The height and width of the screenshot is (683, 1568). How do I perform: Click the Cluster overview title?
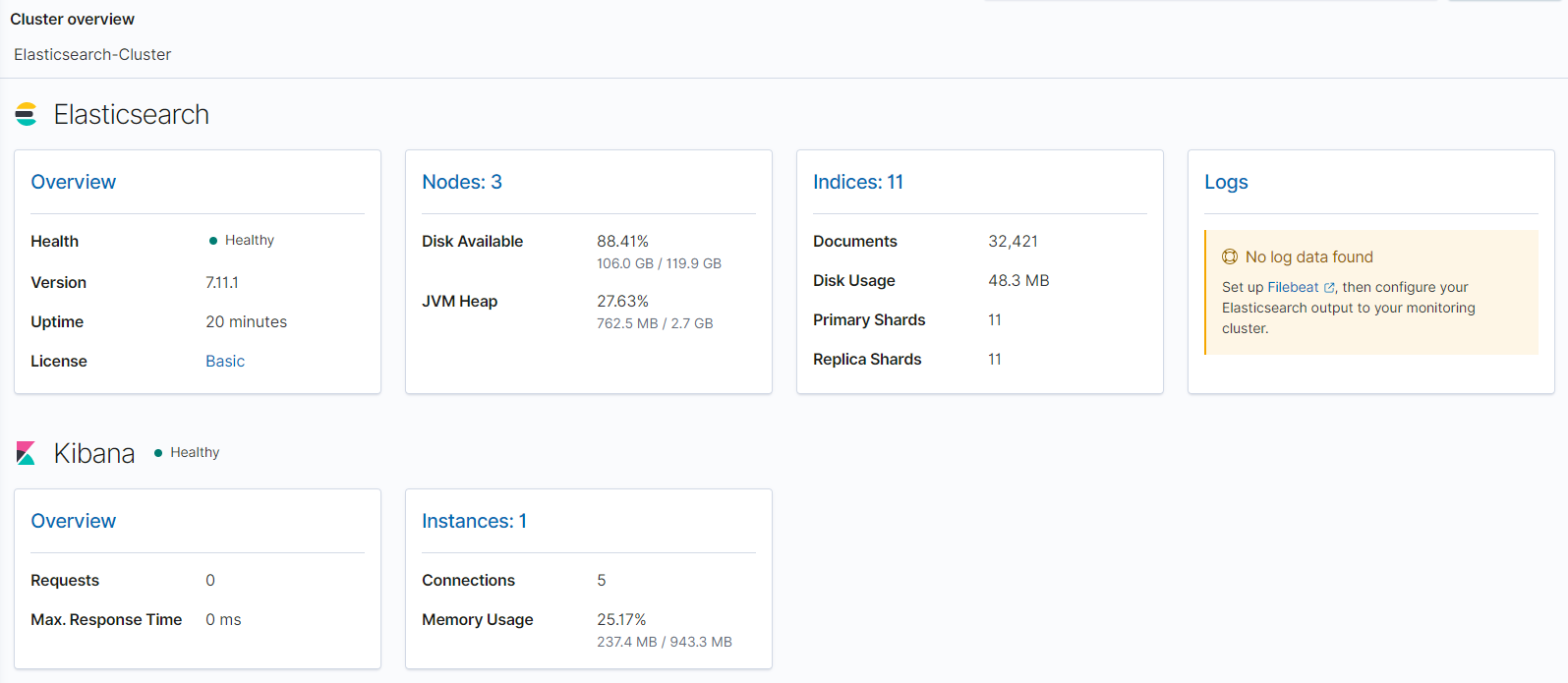(x=73, y=19)
